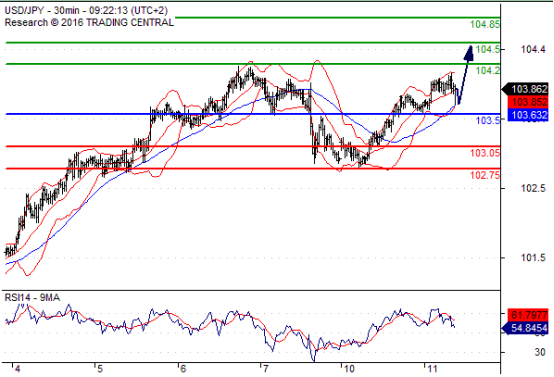Click the red 103.05 support label

point(485,153)
